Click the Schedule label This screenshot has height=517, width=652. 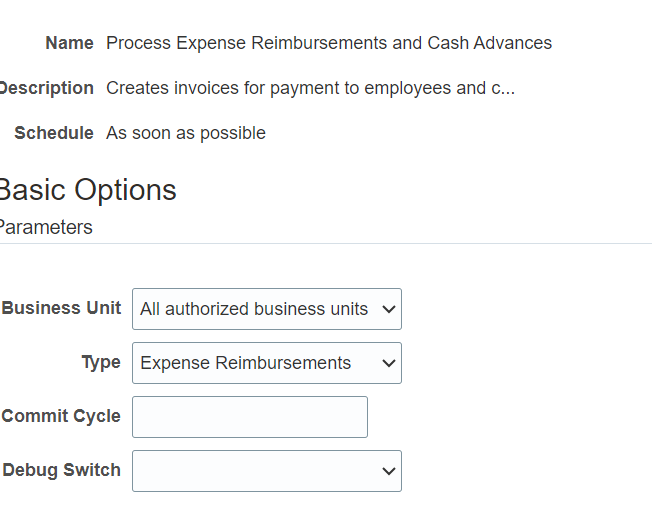click(x=54, y=133)
